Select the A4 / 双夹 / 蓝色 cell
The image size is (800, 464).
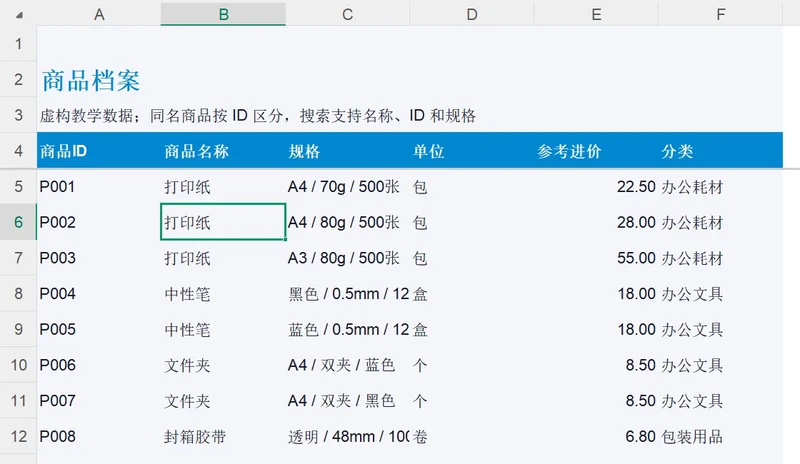(x=347, y=365)
